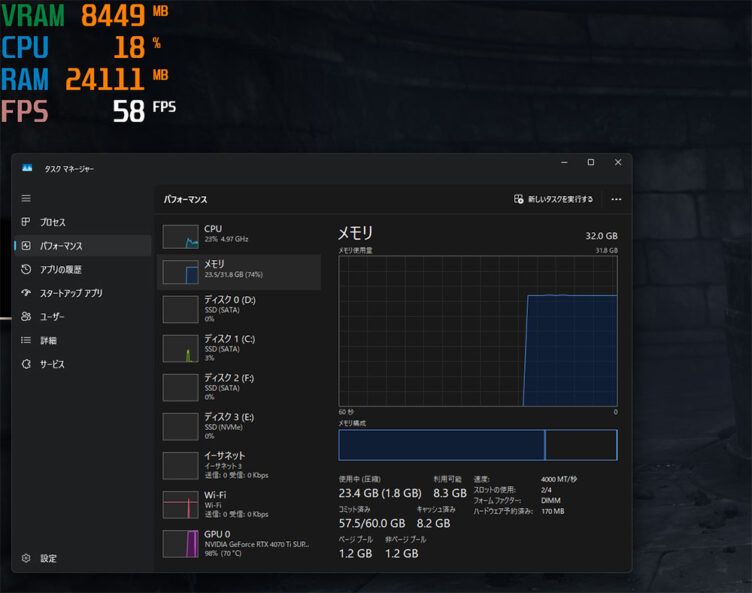Select the CPU performance graph item

[239, 236]
